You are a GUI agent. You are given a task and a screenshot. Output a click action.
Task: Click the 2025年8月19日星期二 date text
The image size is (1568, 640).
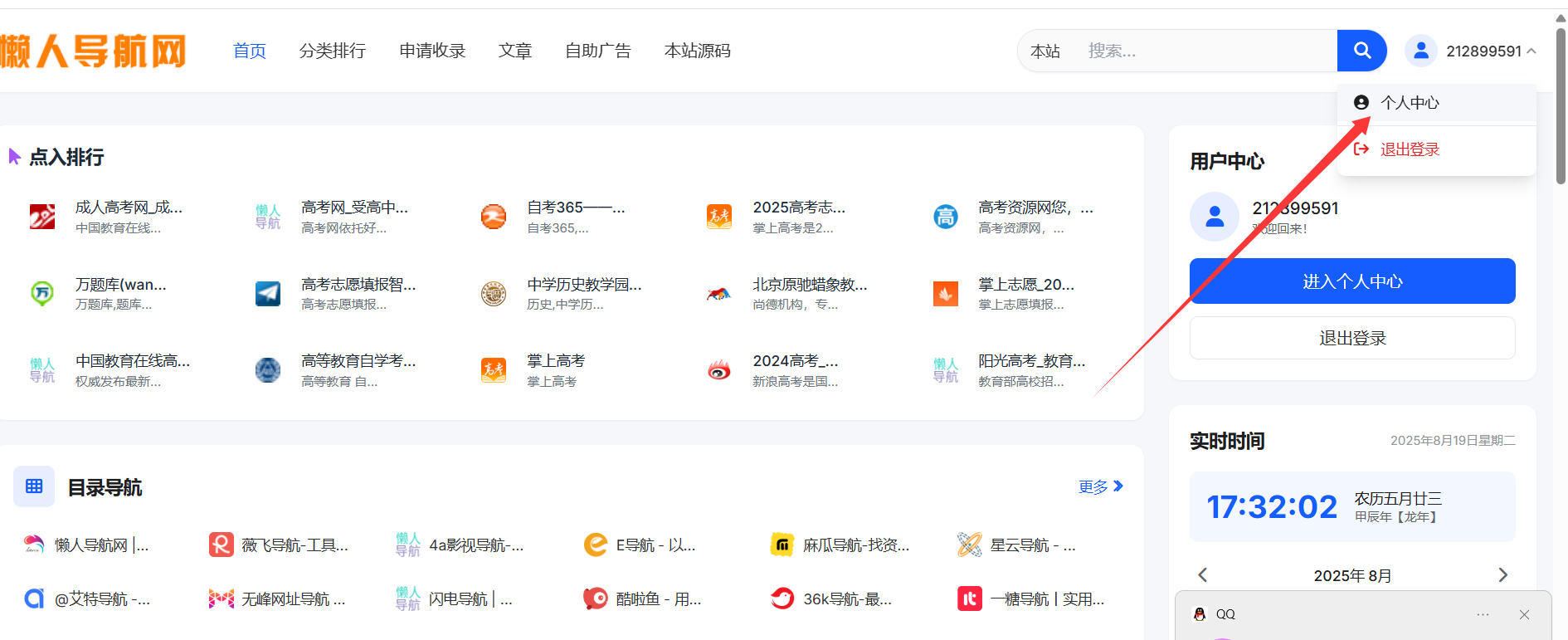coord(1453,441)
